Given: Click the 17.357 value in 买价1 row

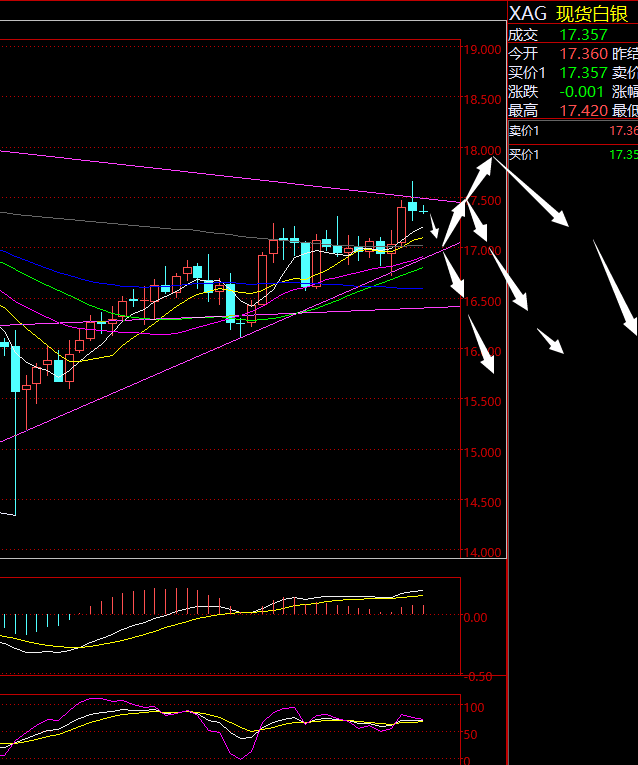Looking at the screenshot, I should click(x=583, y=73).
